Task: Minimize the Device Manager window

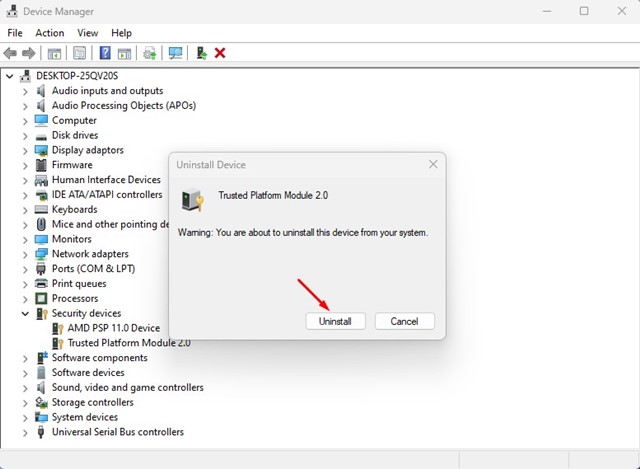Action: point(547,11)
